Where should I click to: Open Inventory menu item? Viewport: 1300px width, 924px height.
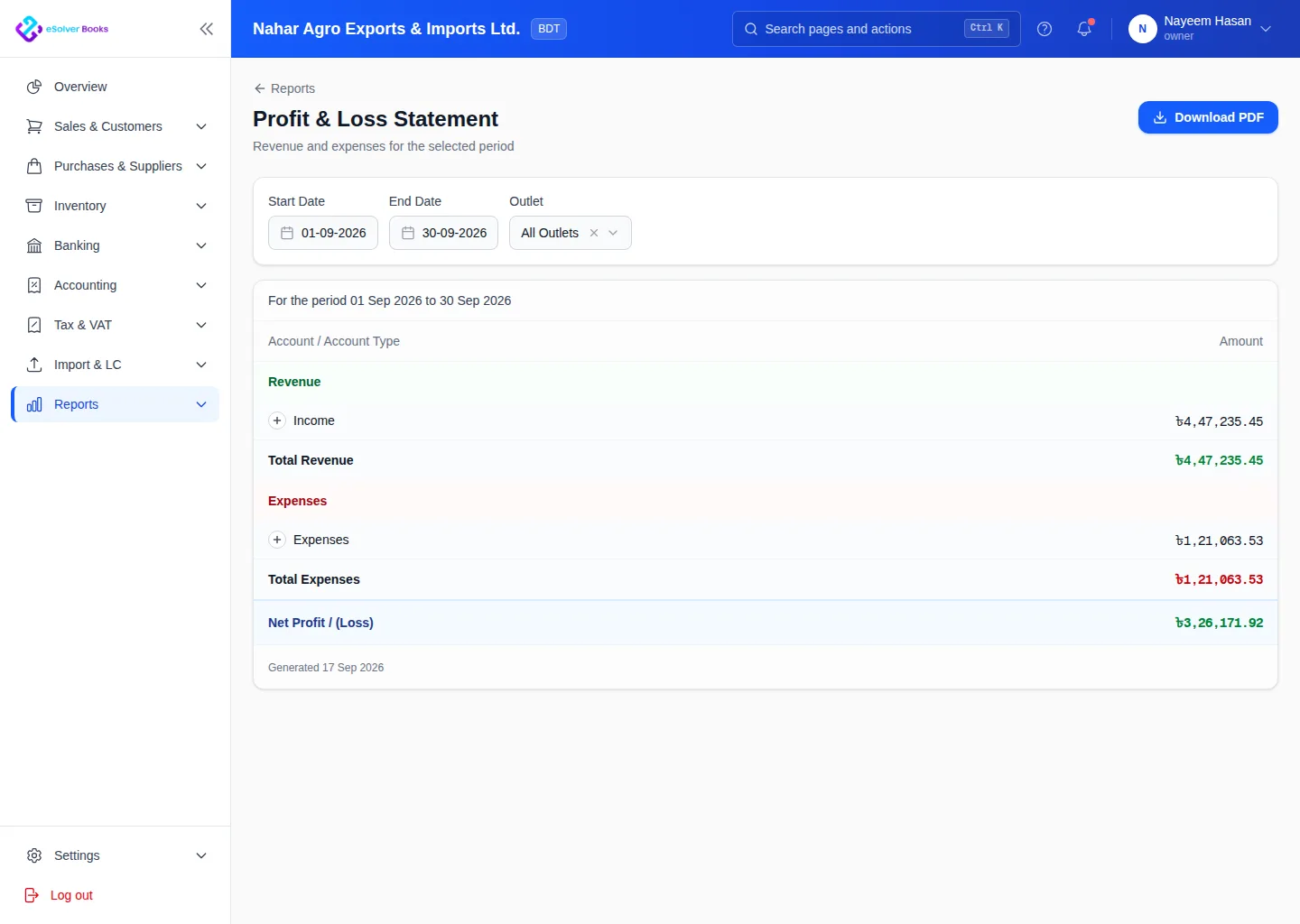click(116, 206)
